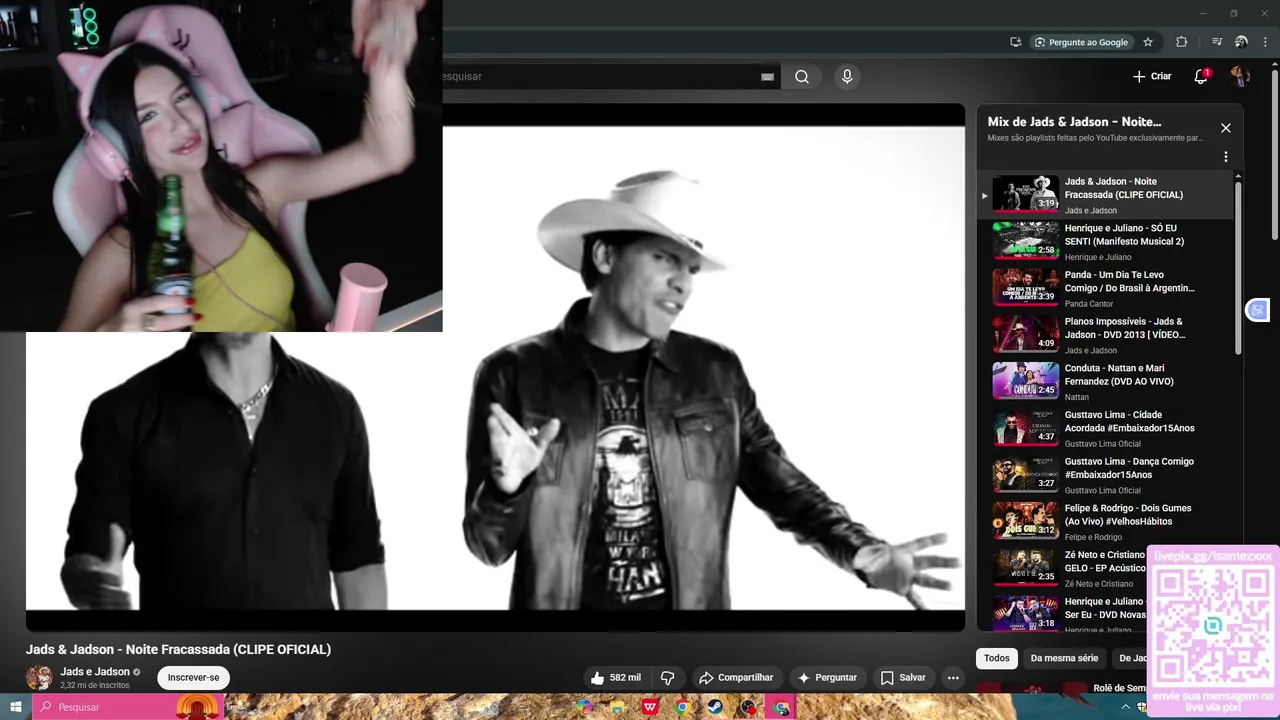Open Google Chrome from the taskbar
This screenshot has height=720, width=1280.
pos(683,707)
